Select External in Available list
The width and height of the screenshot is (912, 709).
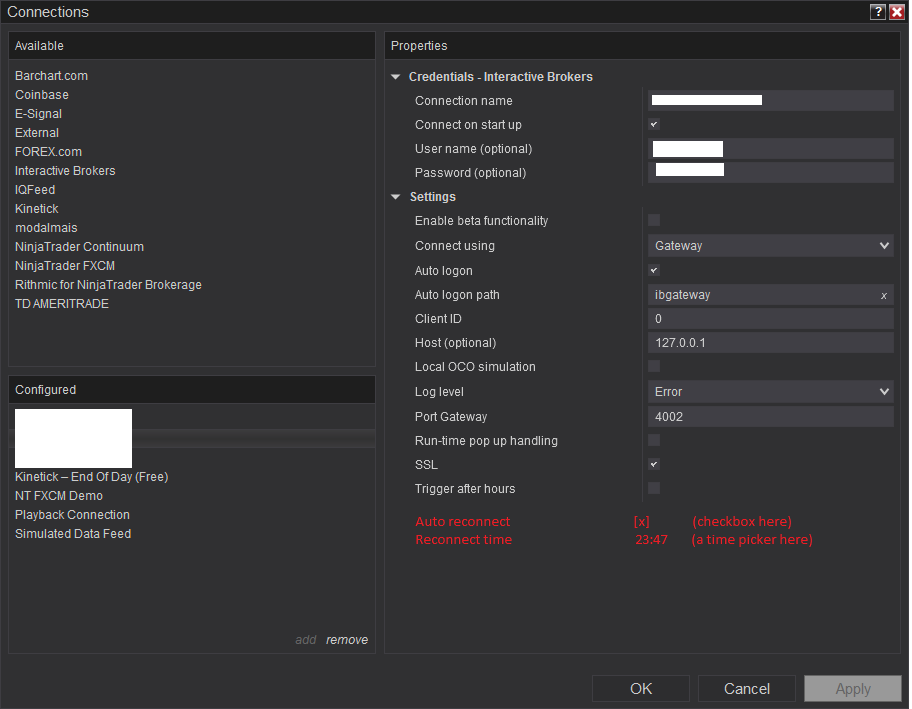tap(37, 133)
